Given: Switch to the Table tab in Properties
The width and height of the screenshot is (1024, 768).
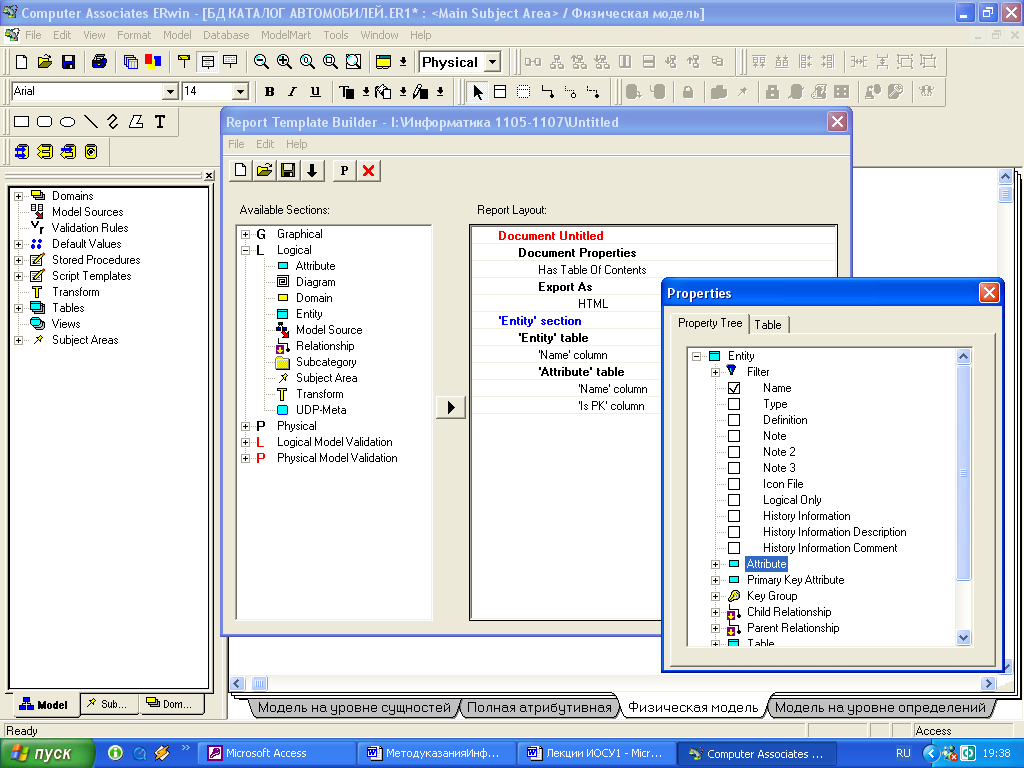Looking at the screenshot, I should pyautogui.click(x=768, y=324).
